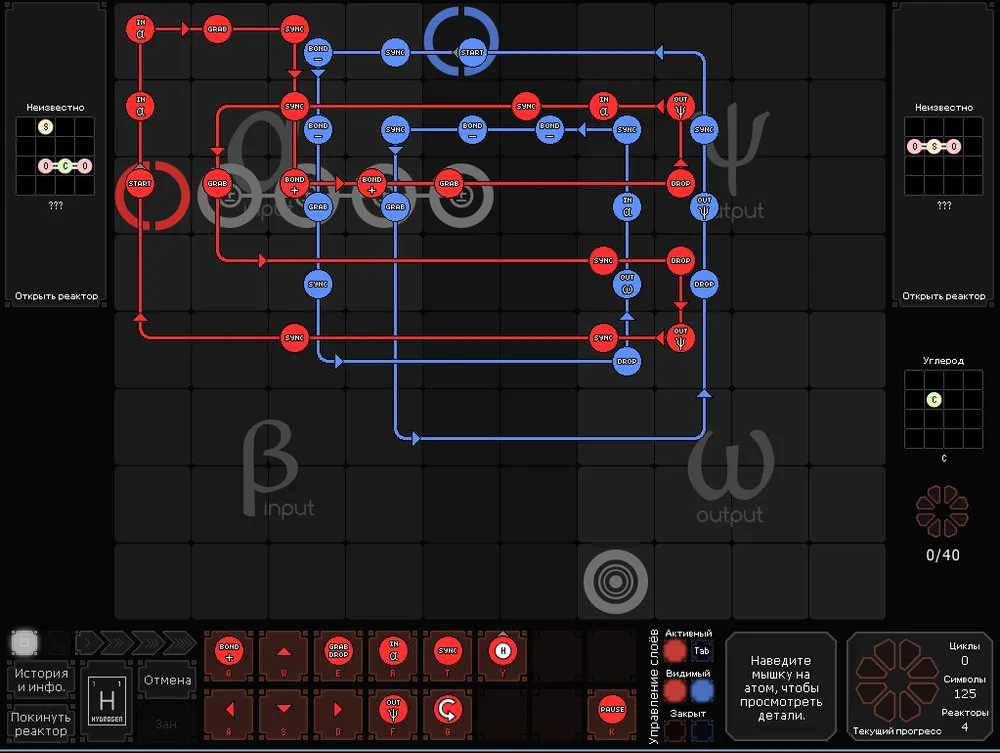Viewport: 1000px width, 753px height.
Task: Click the stop simulation button
Action: coord(24,642)
